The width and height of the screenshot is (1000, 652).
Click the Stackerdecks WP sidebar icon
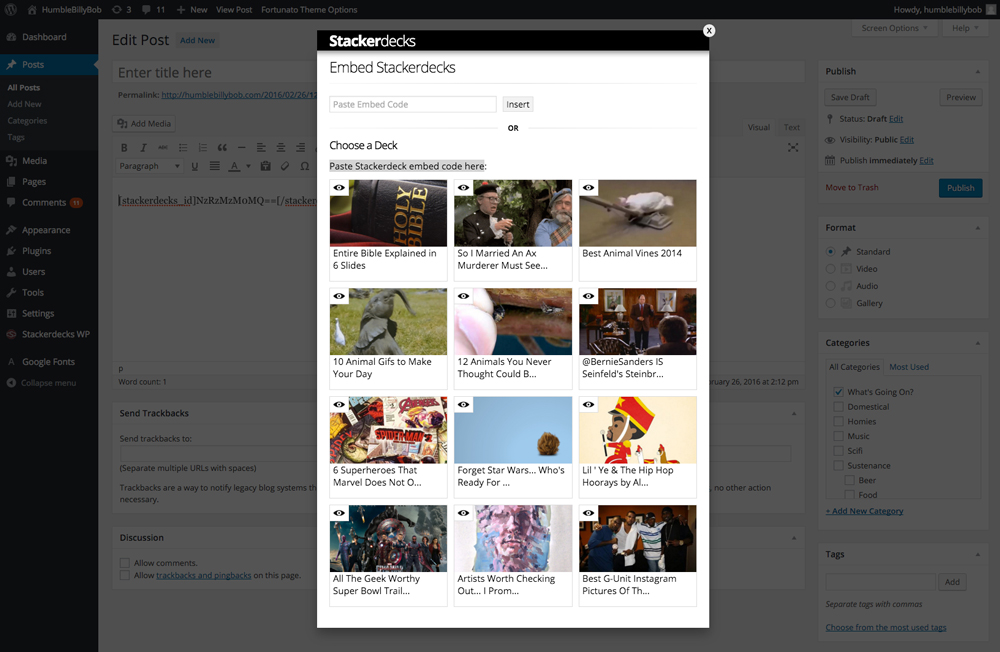tap(11, 334)
